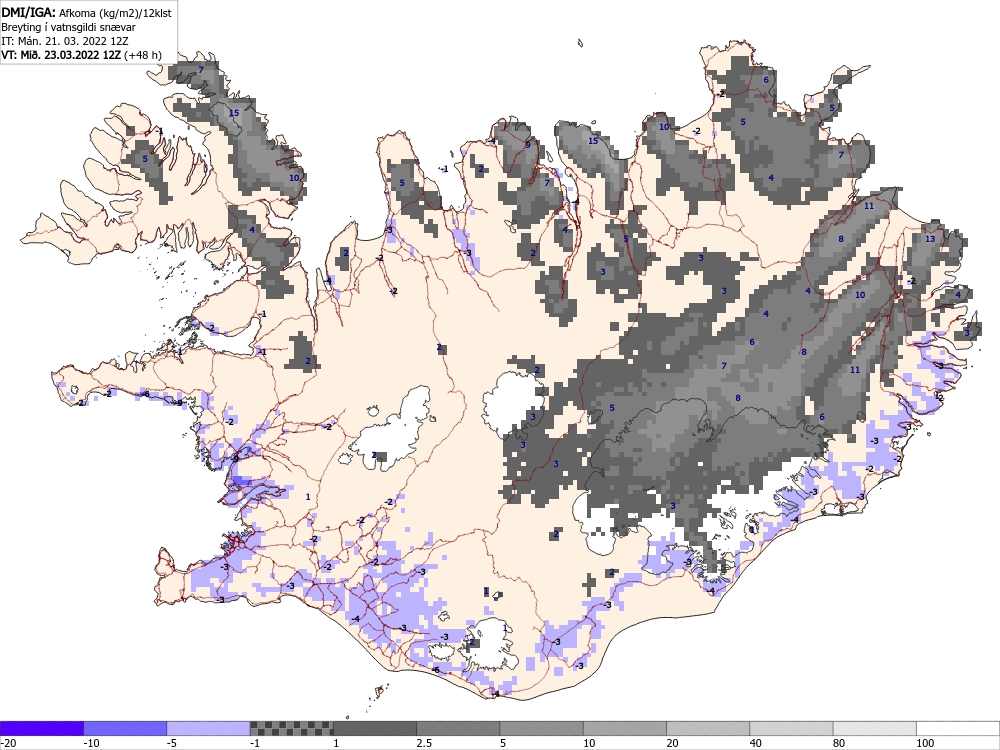This screenshot has width=1000, height=750.
Task: Click the legend swatch between 40 and 80
Action: [x=791, y=728]
